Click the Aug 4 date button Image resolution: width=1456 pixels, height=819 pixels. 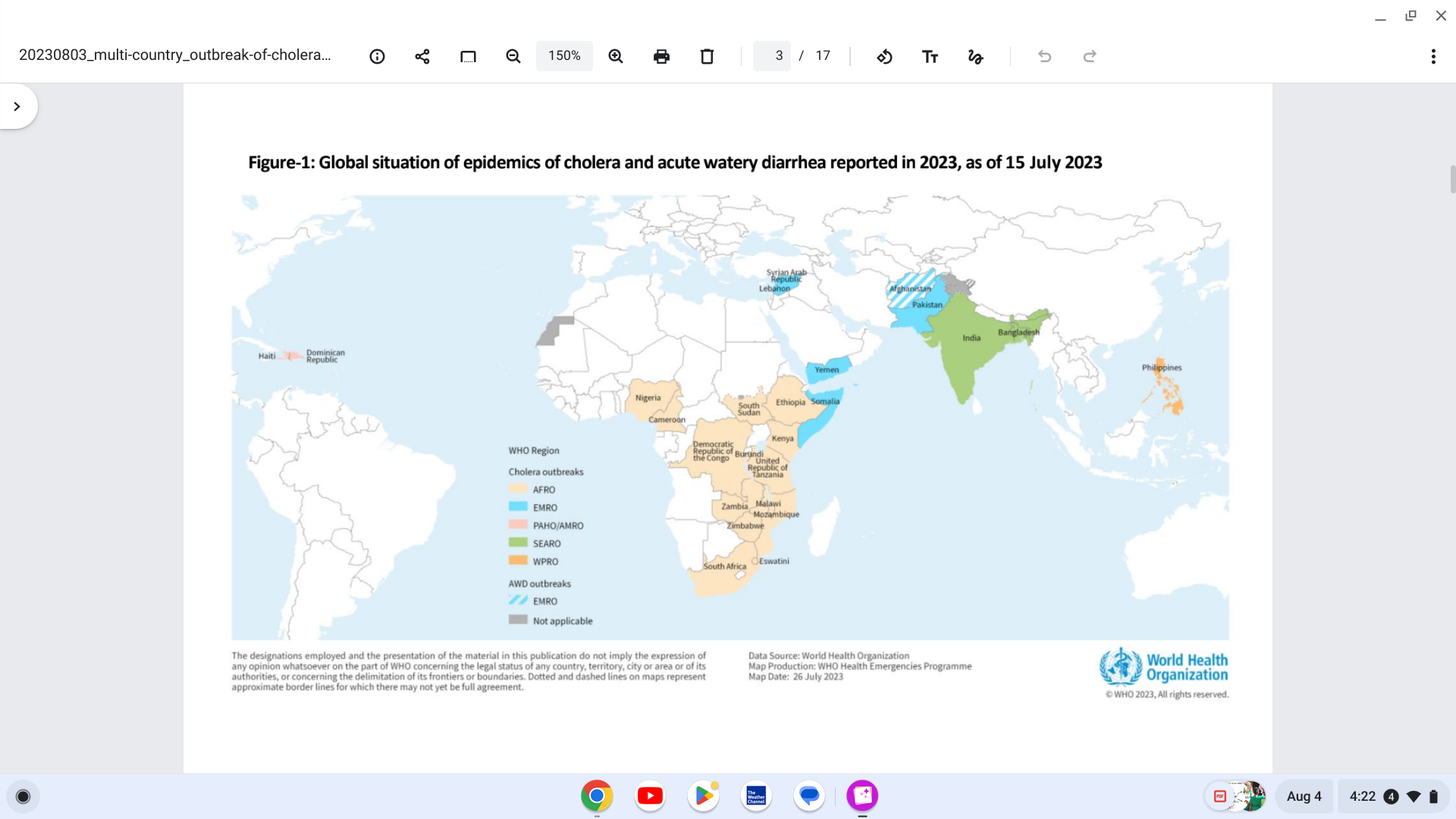pos(1304,796)
